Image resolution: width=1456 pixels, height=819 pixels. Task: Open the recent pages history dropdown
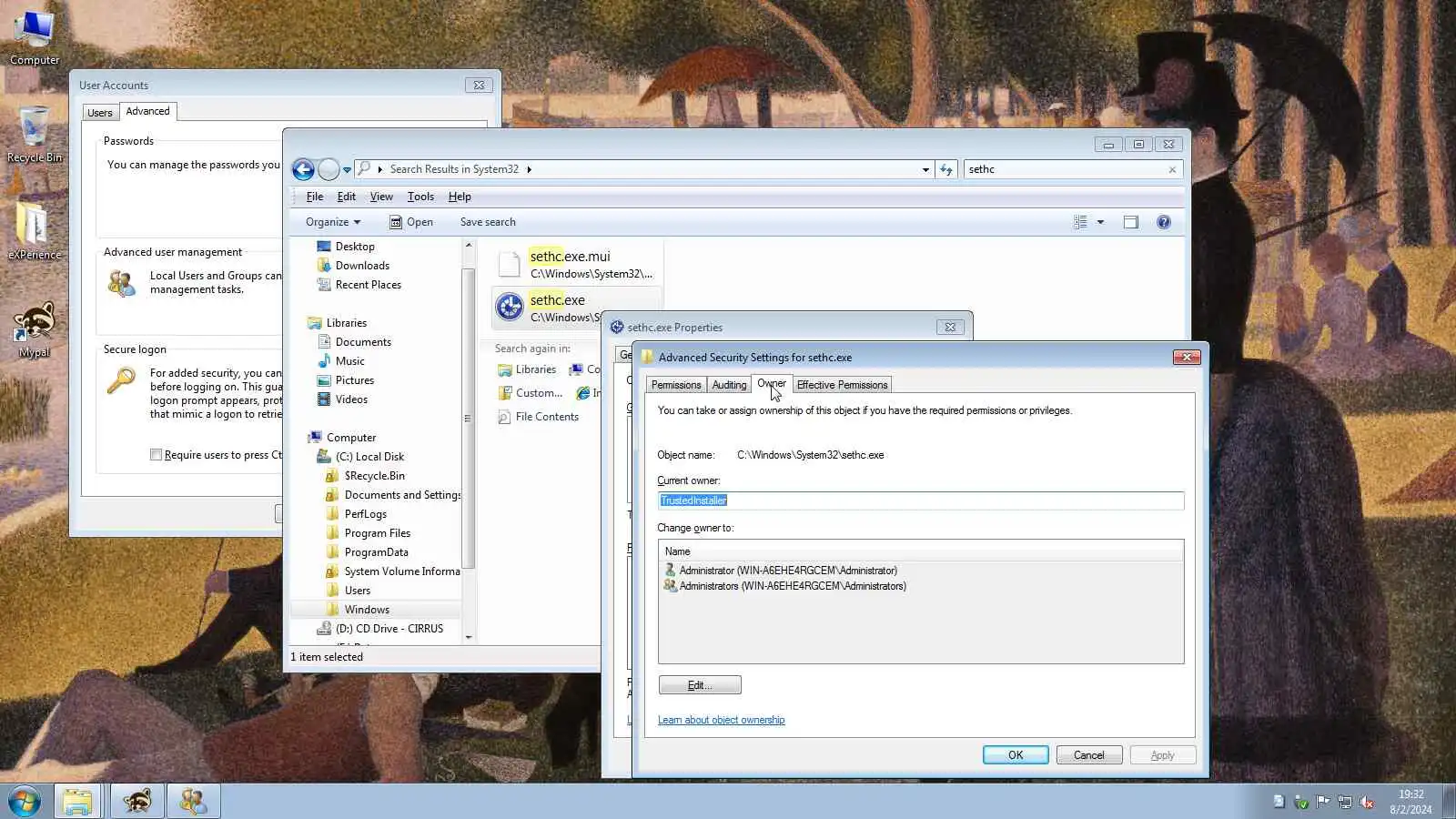347,170
